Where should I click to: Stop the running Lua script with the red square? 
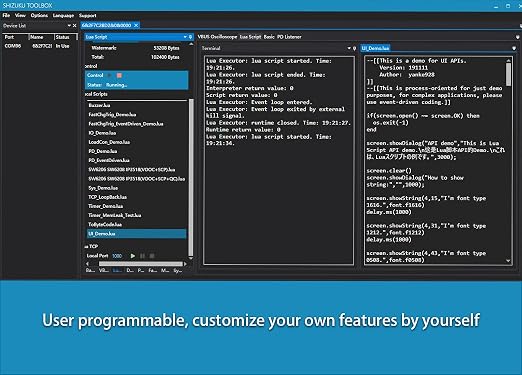(119, 75)
